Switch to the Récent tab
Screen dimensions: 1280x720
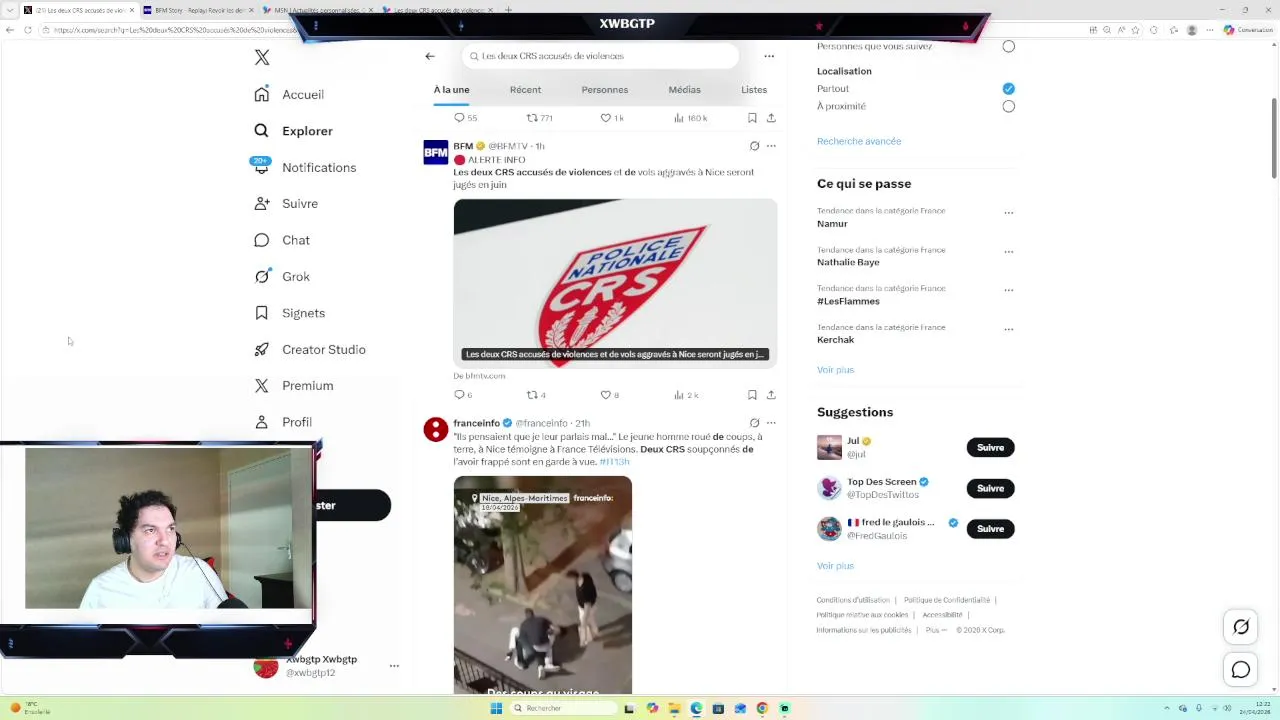525,90
